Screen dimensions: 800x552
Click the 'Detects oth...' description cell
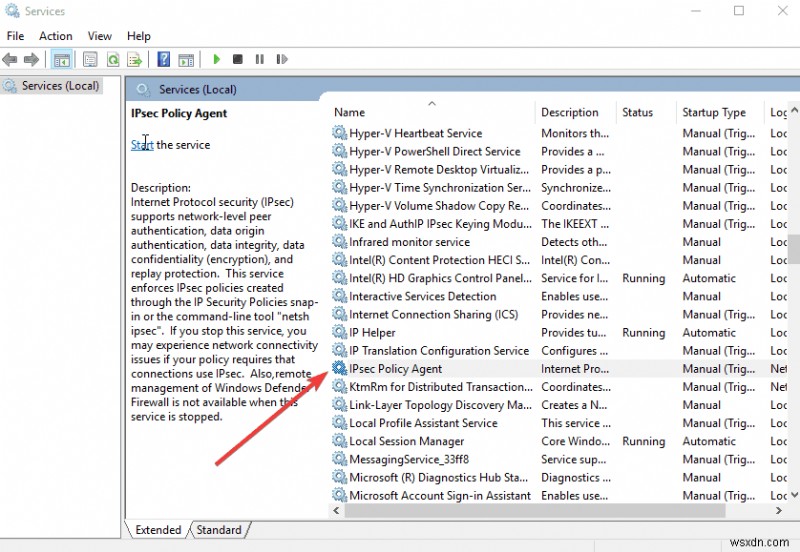[574, 242]
